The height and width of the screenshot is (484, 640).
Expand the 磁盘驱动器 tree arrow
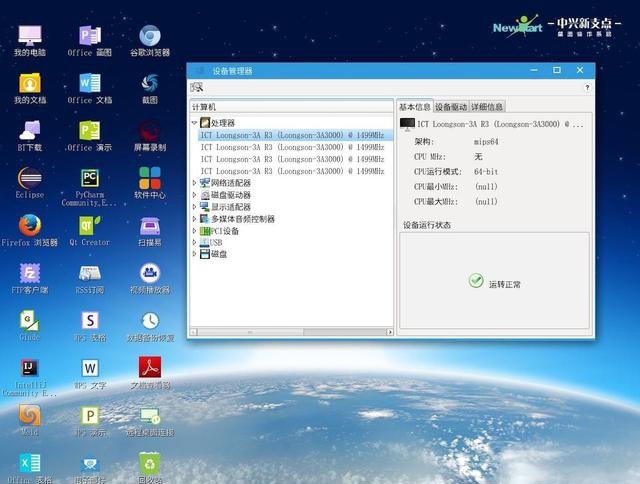click(194, 195)
